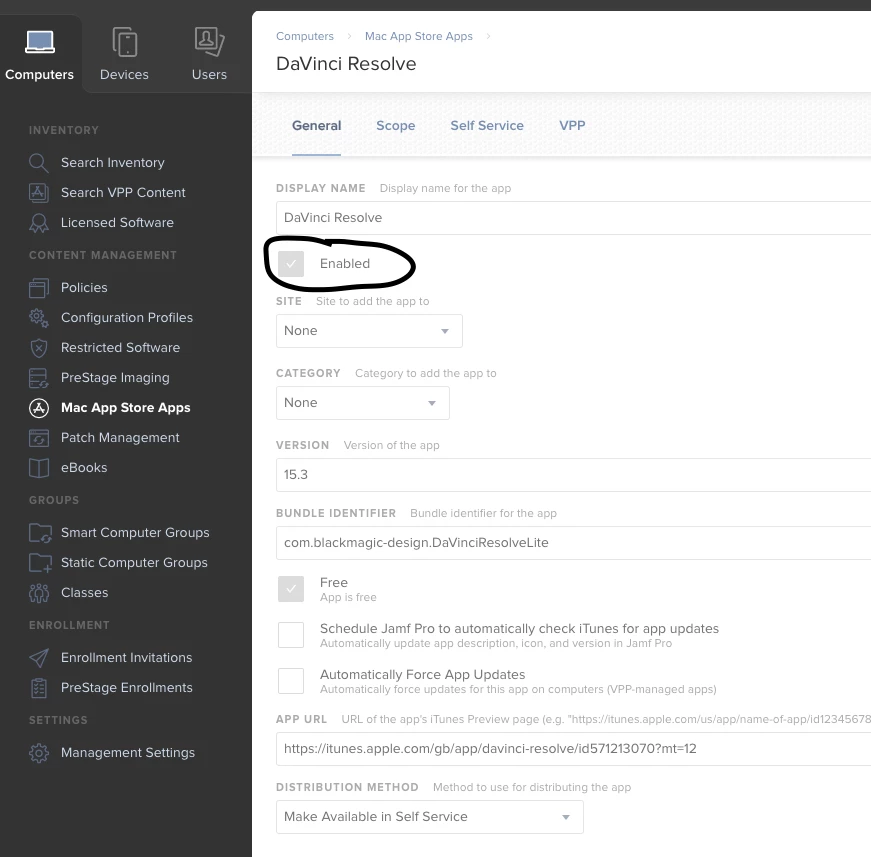Screen dimensions: 871x857
Task: Open Patch Management page
Action: pyautogui.click(x=120, y=438)
